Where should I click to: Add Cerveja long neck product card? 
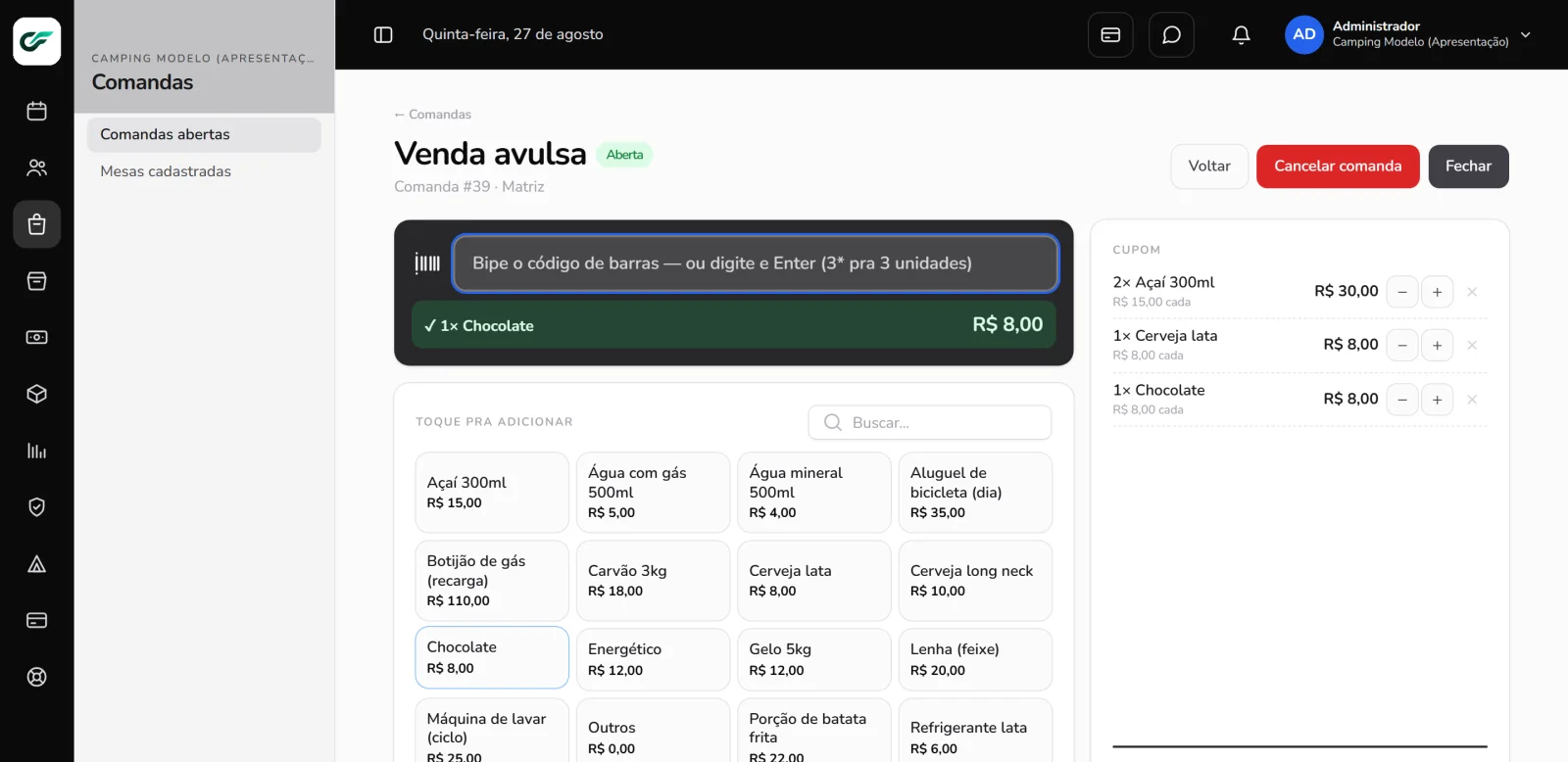(975, 581)
